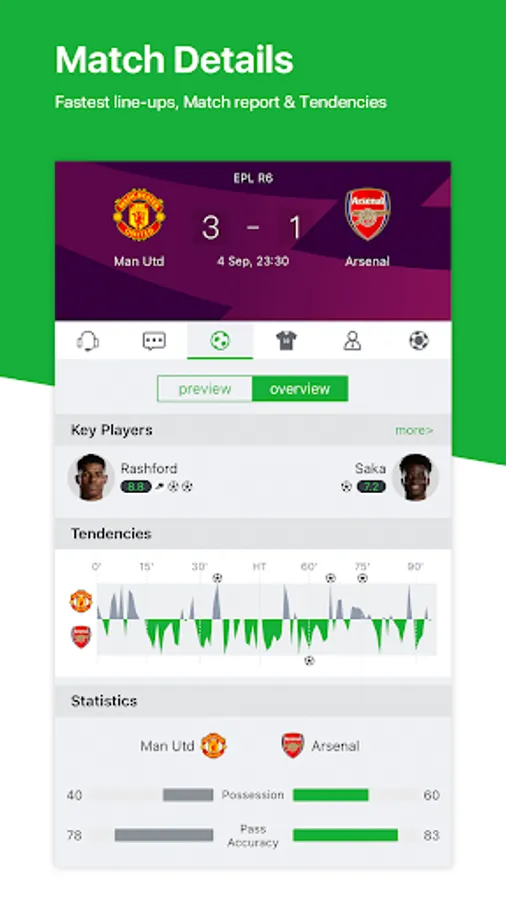Select the match overview ball-field tab
Screen dimensions: 506x900
(220, 341)
